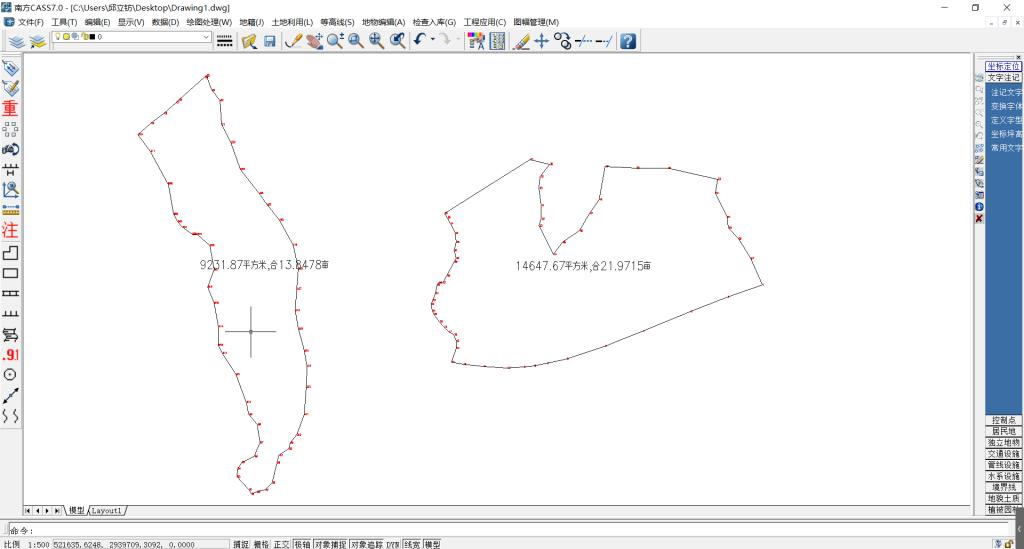Click the linetype lines icon beside layer box
The image size is (1024, 549).
click(x=225, y=41)
